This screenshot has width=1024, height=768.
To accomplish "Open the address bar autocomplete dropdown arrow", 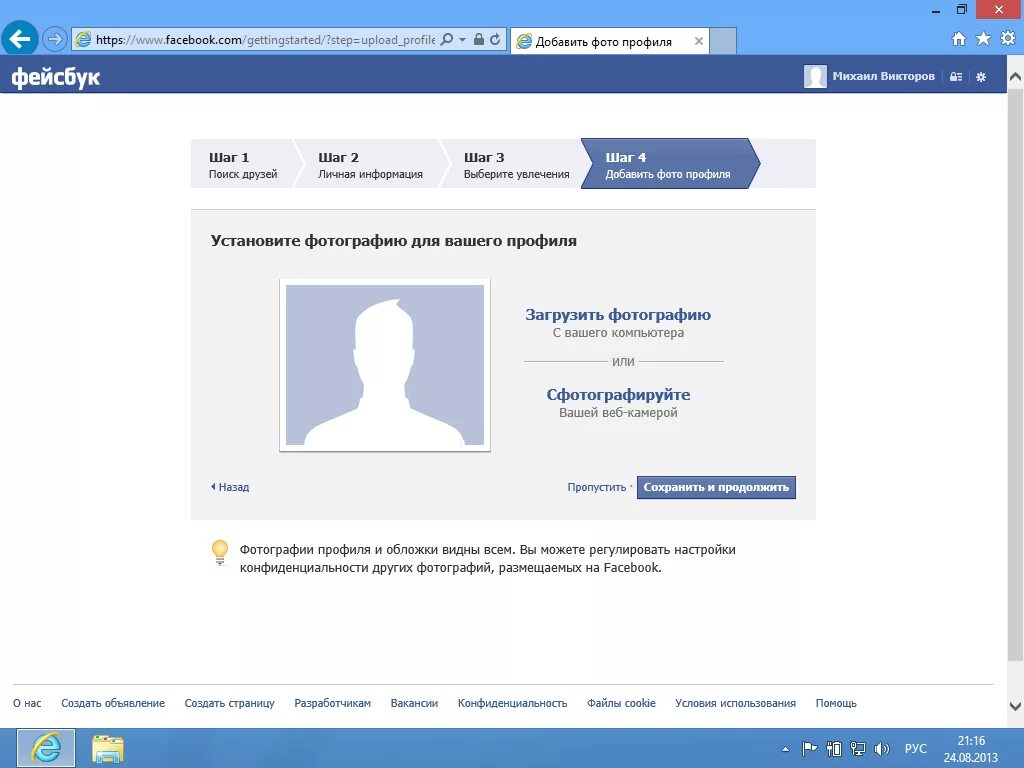I will click(x=462, y=39).
